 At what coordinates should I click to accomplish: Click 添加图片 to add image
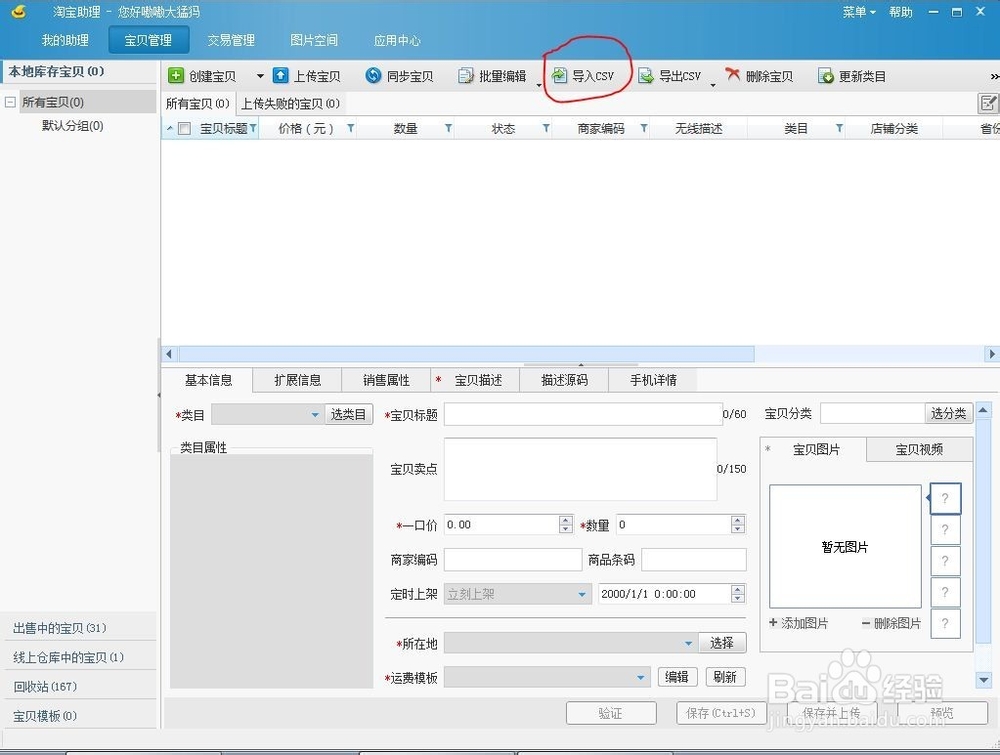pos(798,623)
